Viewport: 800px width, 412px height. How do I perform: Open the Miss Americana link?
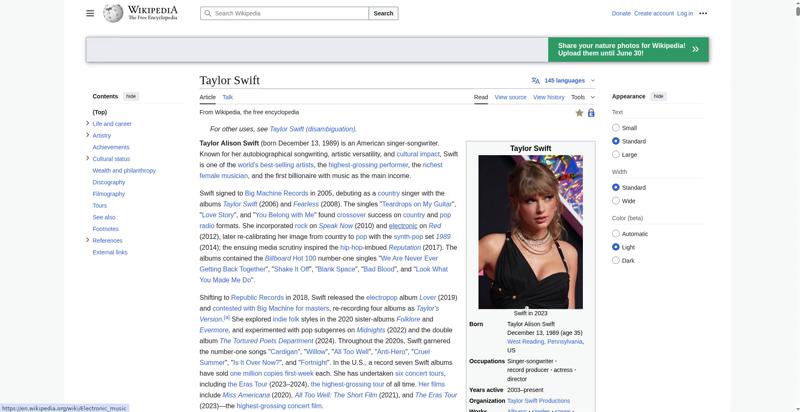coord(246,395)
